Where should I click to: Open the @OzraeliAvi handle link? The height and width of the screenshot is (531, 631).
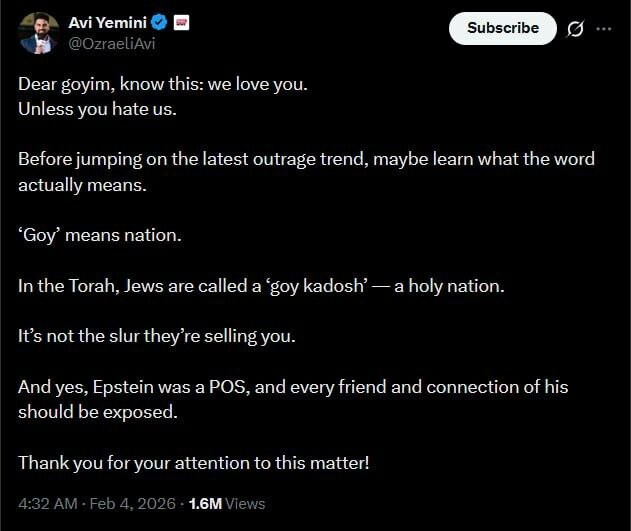[x=112, y=43]
